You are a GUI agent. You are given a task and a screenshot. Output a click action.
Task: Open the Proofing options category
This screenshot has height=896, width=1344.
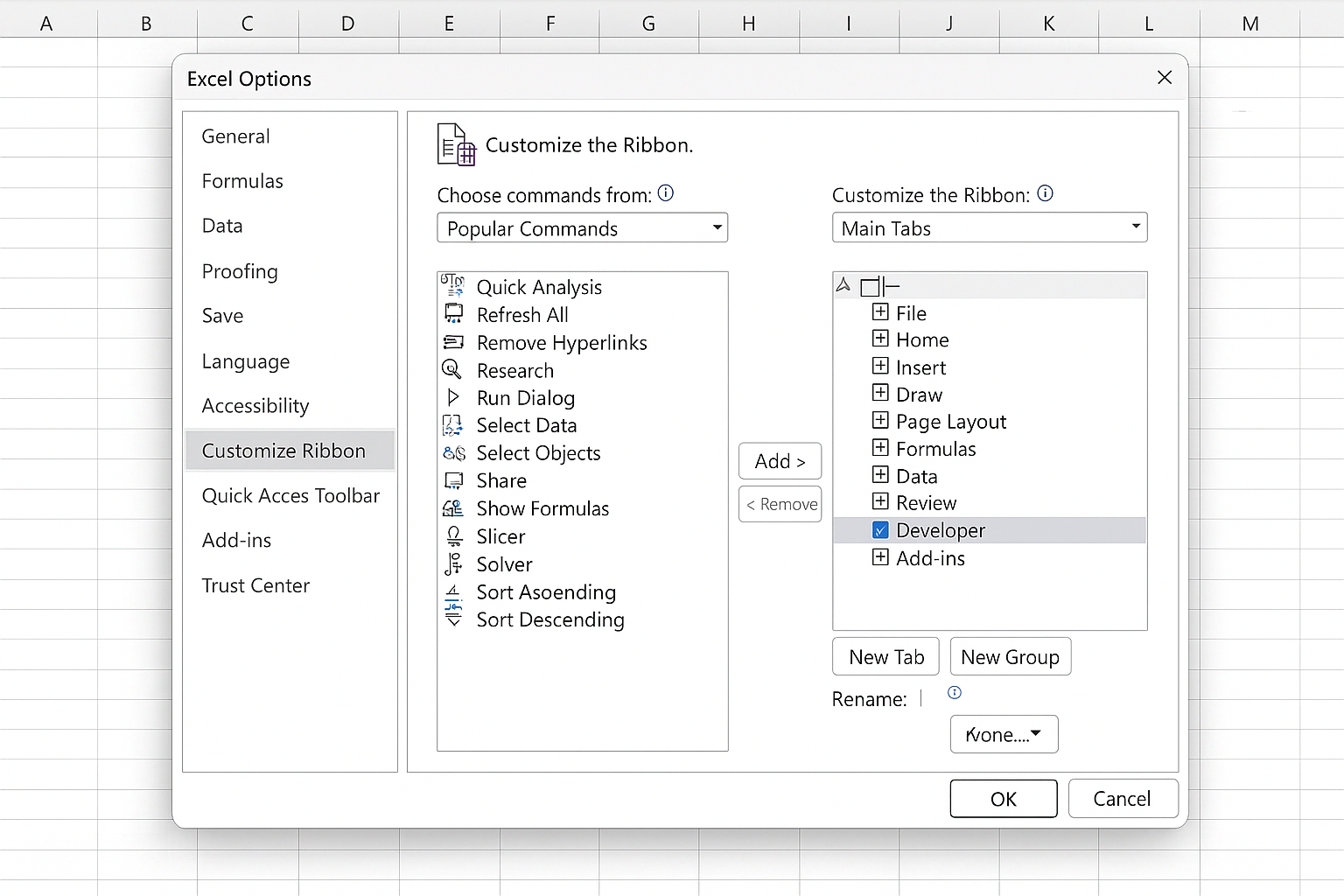click(290, 271)
